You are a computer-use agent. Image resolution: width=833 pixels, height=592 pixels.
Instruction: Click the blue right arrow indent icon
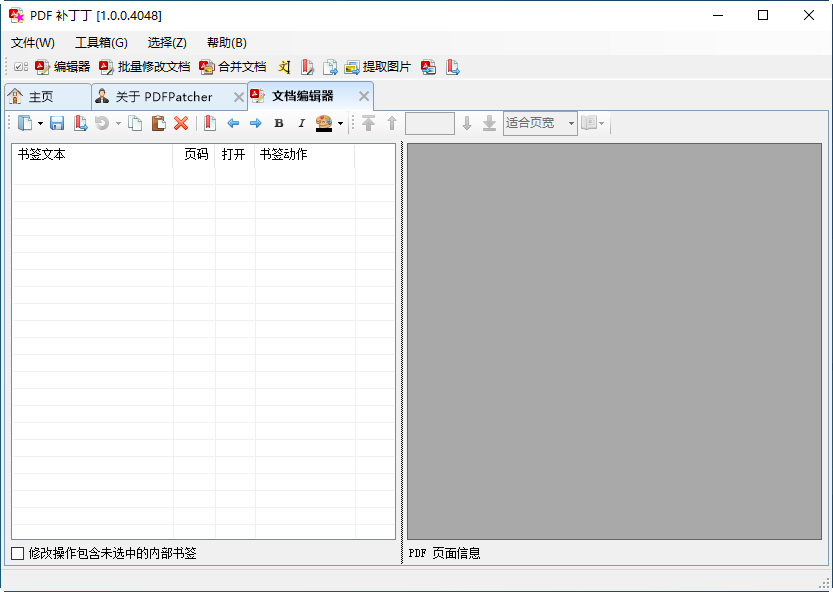pyautogui.click(x=256, y=123)
